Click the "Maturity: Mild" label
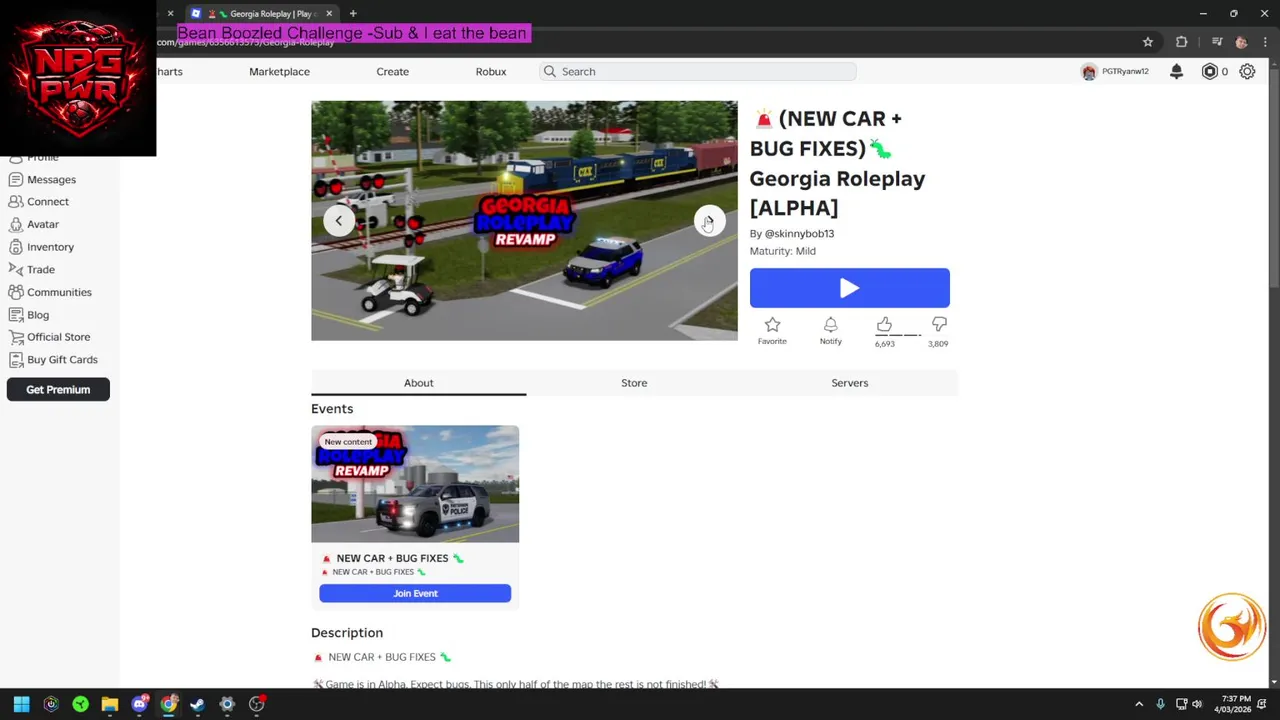This screenshot has width=1280, height=720. pos(783,251)
